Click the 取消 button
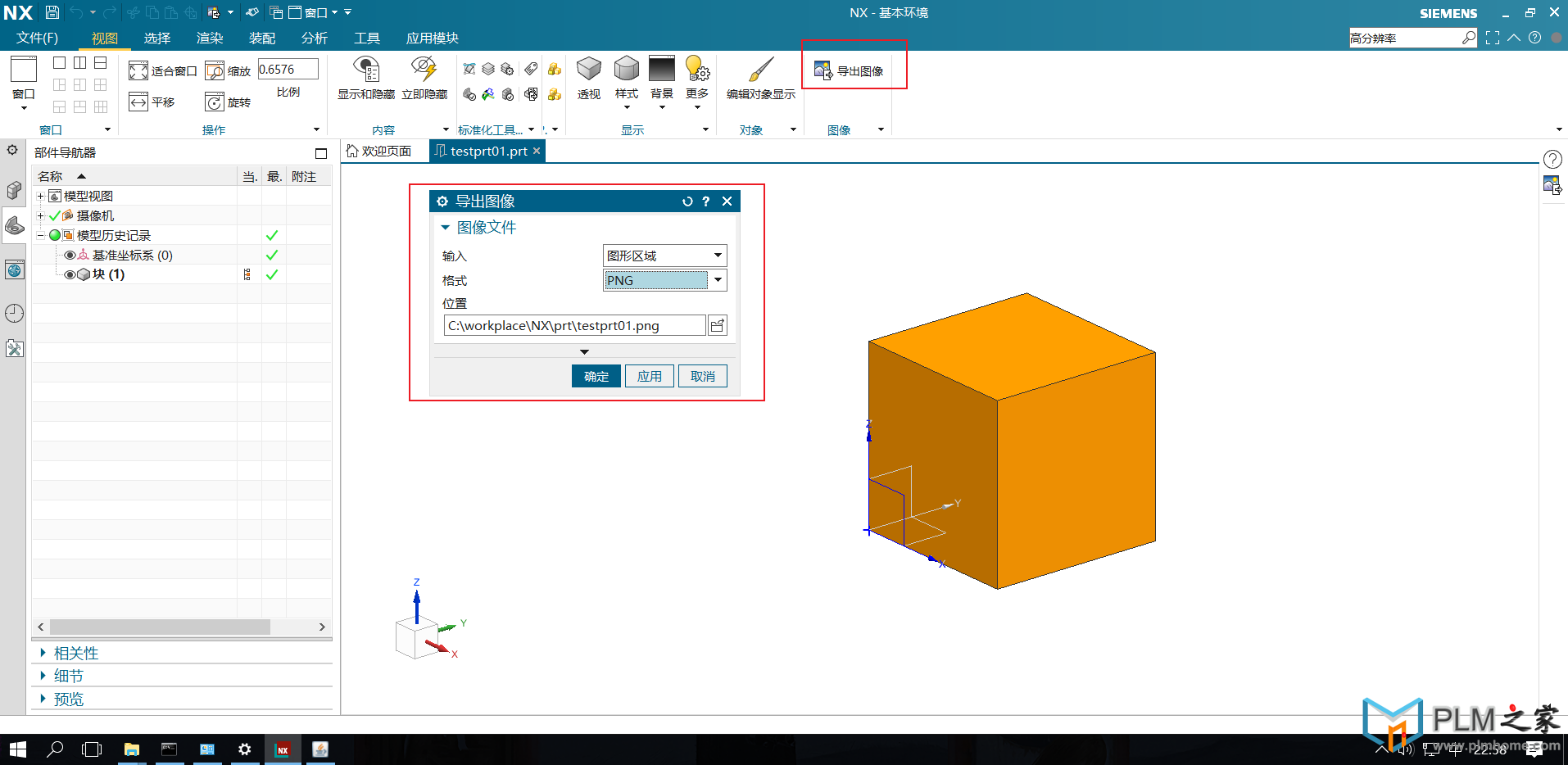The height and width of the screenshot is (765, 1568). [703, 376]
